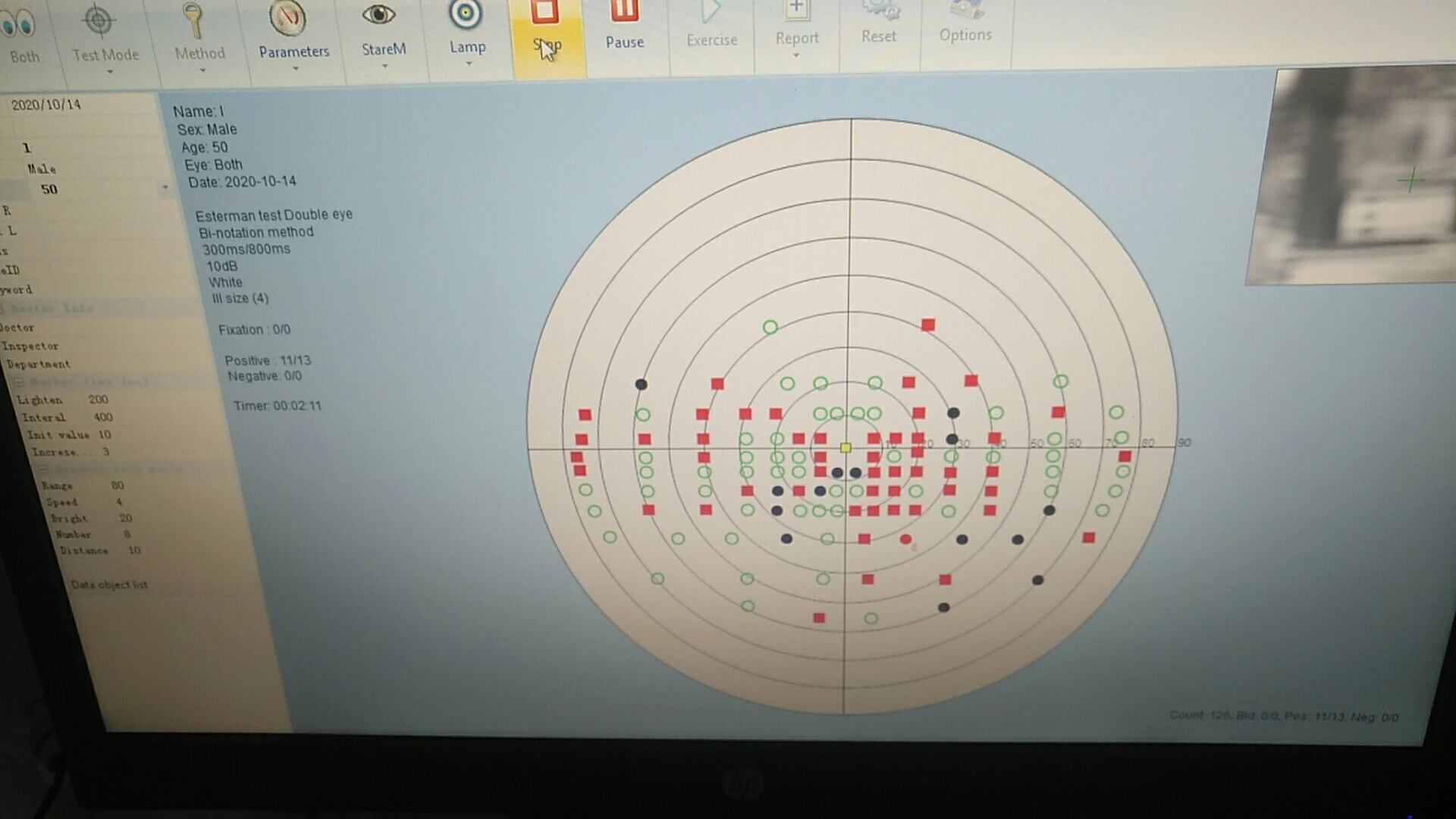Select the StareM eye icon
This screenshot has width=1456, height=819.
tap(379, 15)
